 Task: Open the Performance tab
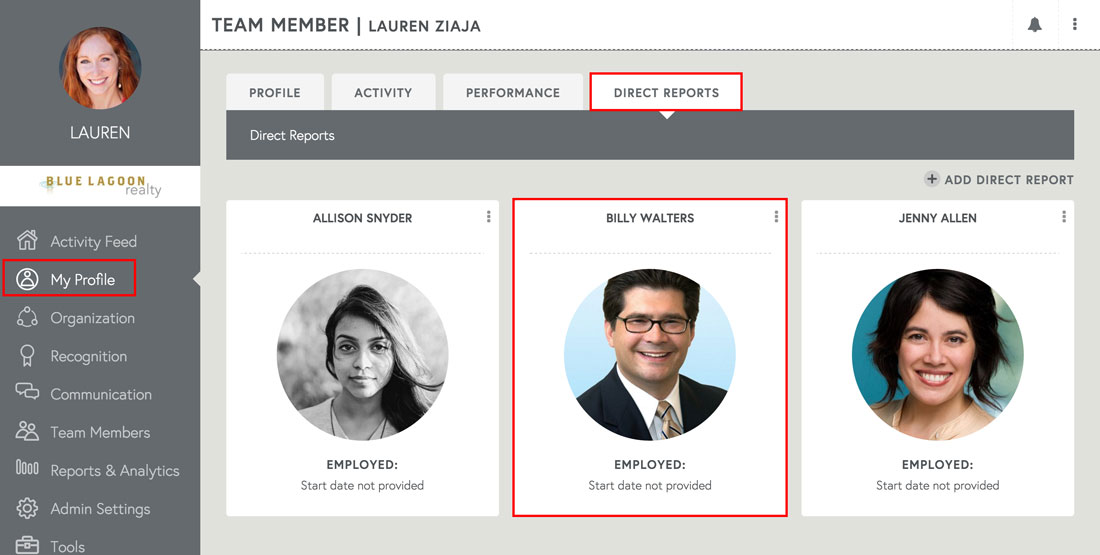513,93
